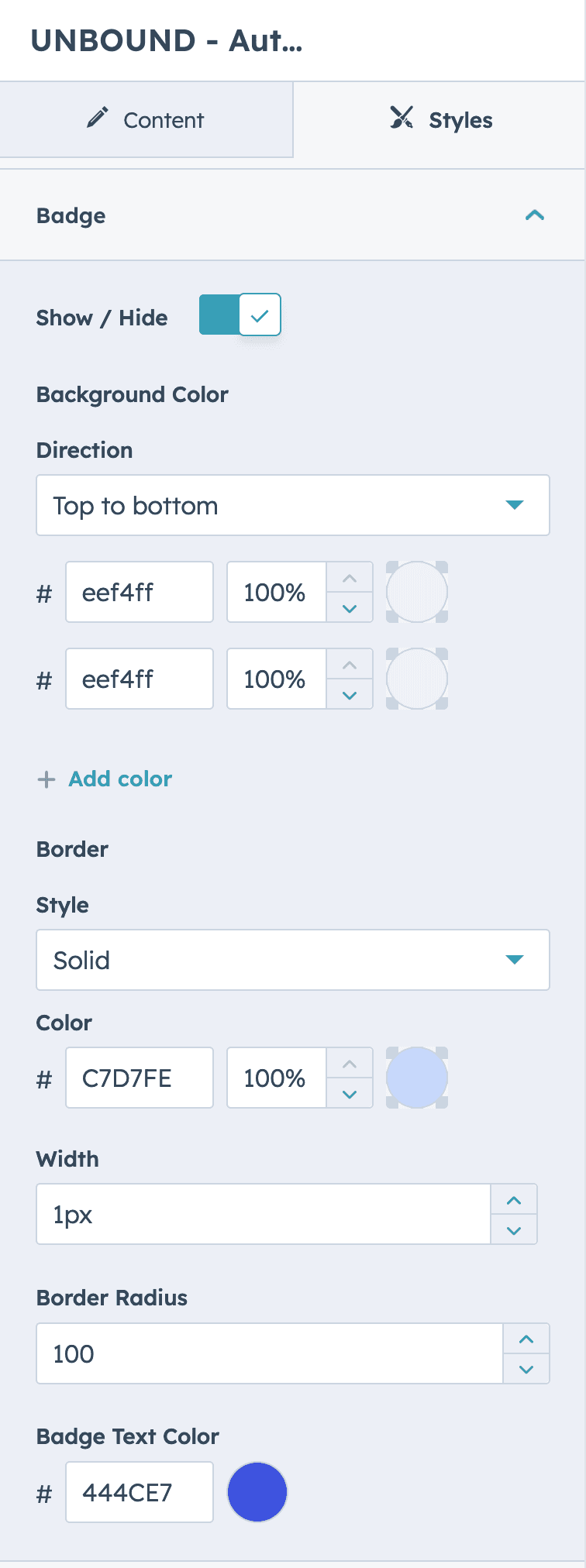Click the caret icon on the border Style dropdown

(516, 959)
